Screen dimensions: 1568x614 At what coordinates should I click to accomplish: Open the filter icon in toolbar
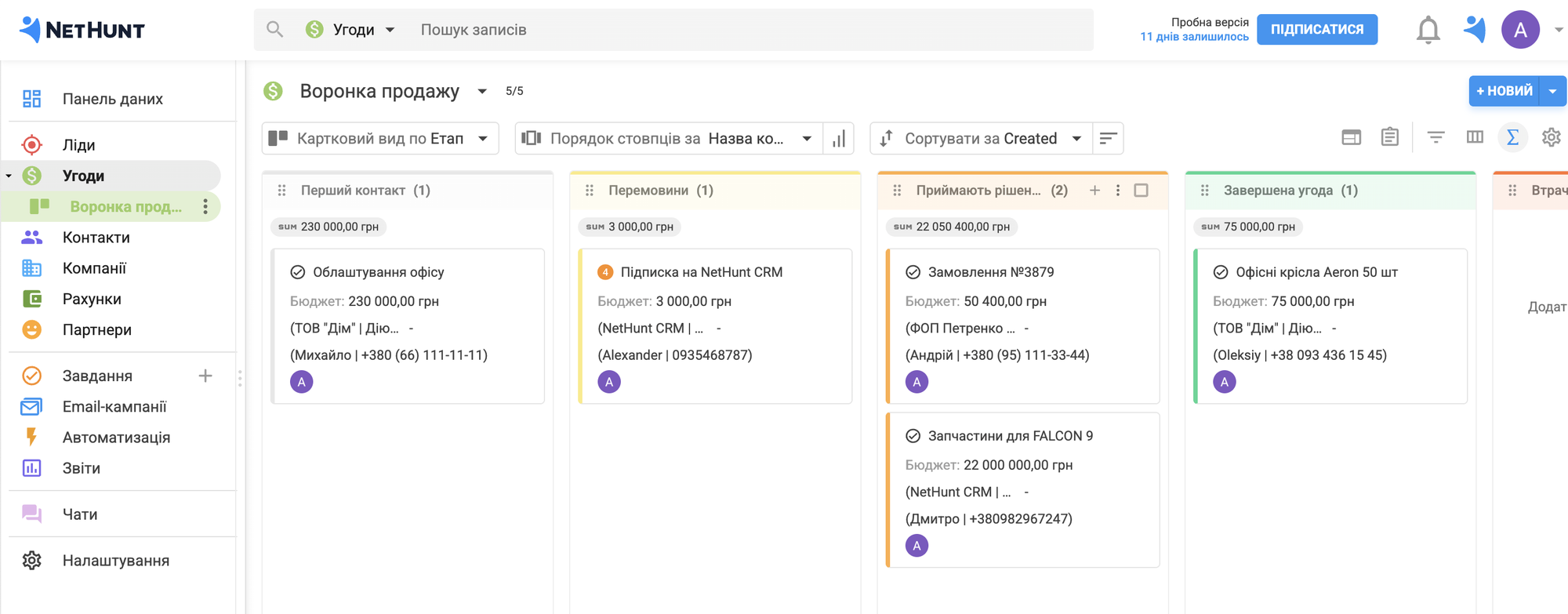click(x=1436, y=138)
